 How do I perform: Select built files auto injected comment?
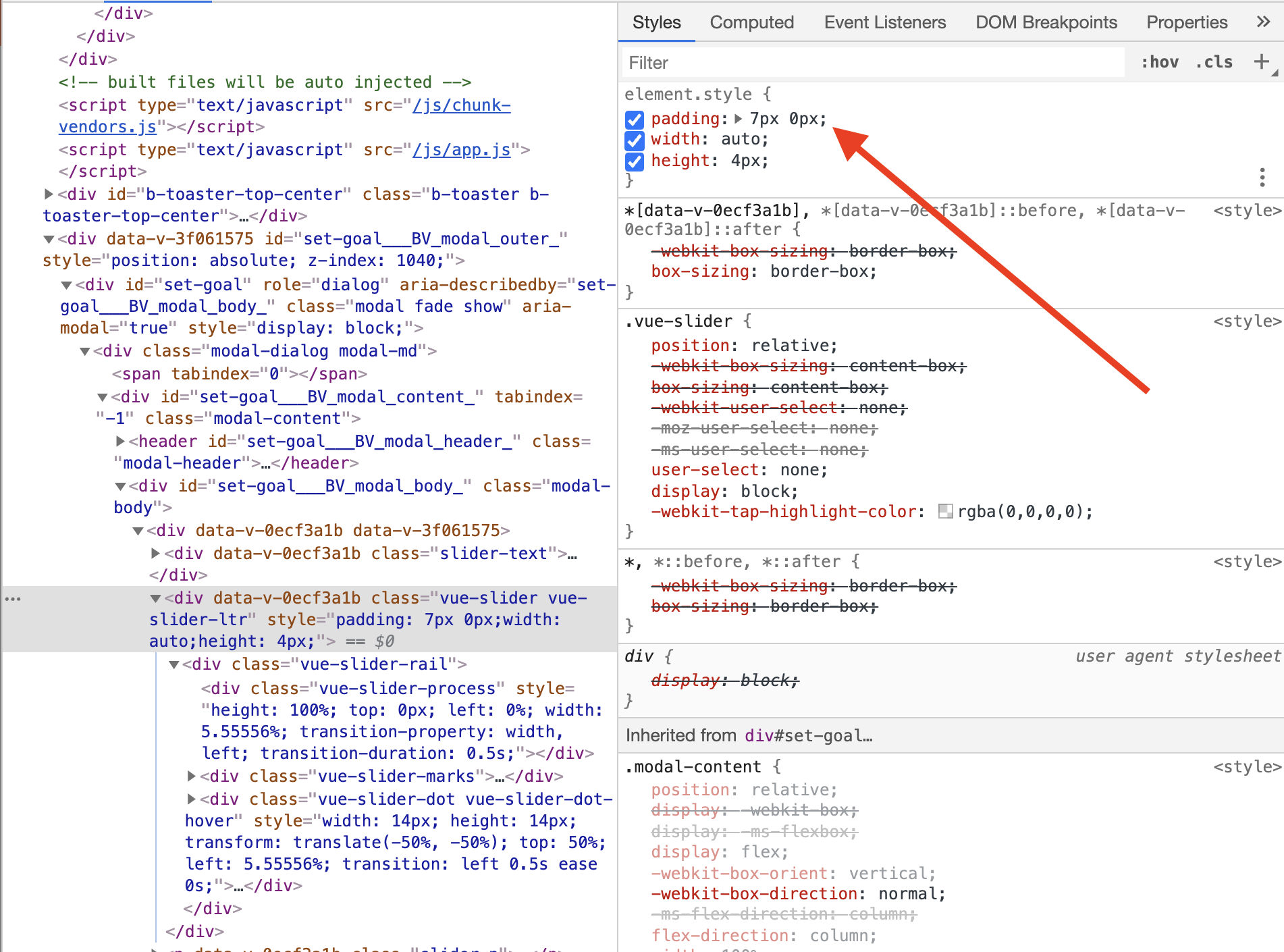[x=265, y=82]
